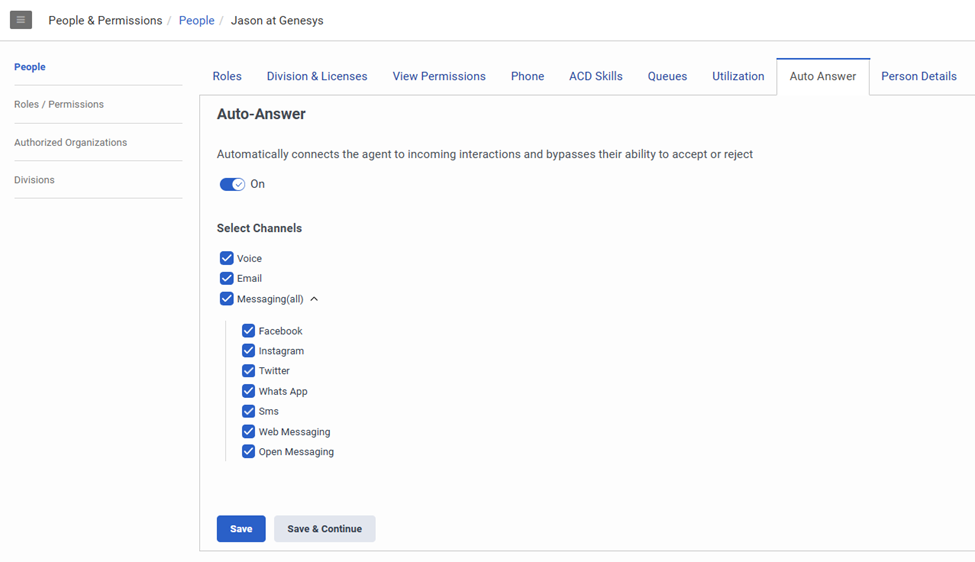Viewport: 975px width, 562px height.
Task: Open the hamburger navigation menu
Action: click(21, 20)
